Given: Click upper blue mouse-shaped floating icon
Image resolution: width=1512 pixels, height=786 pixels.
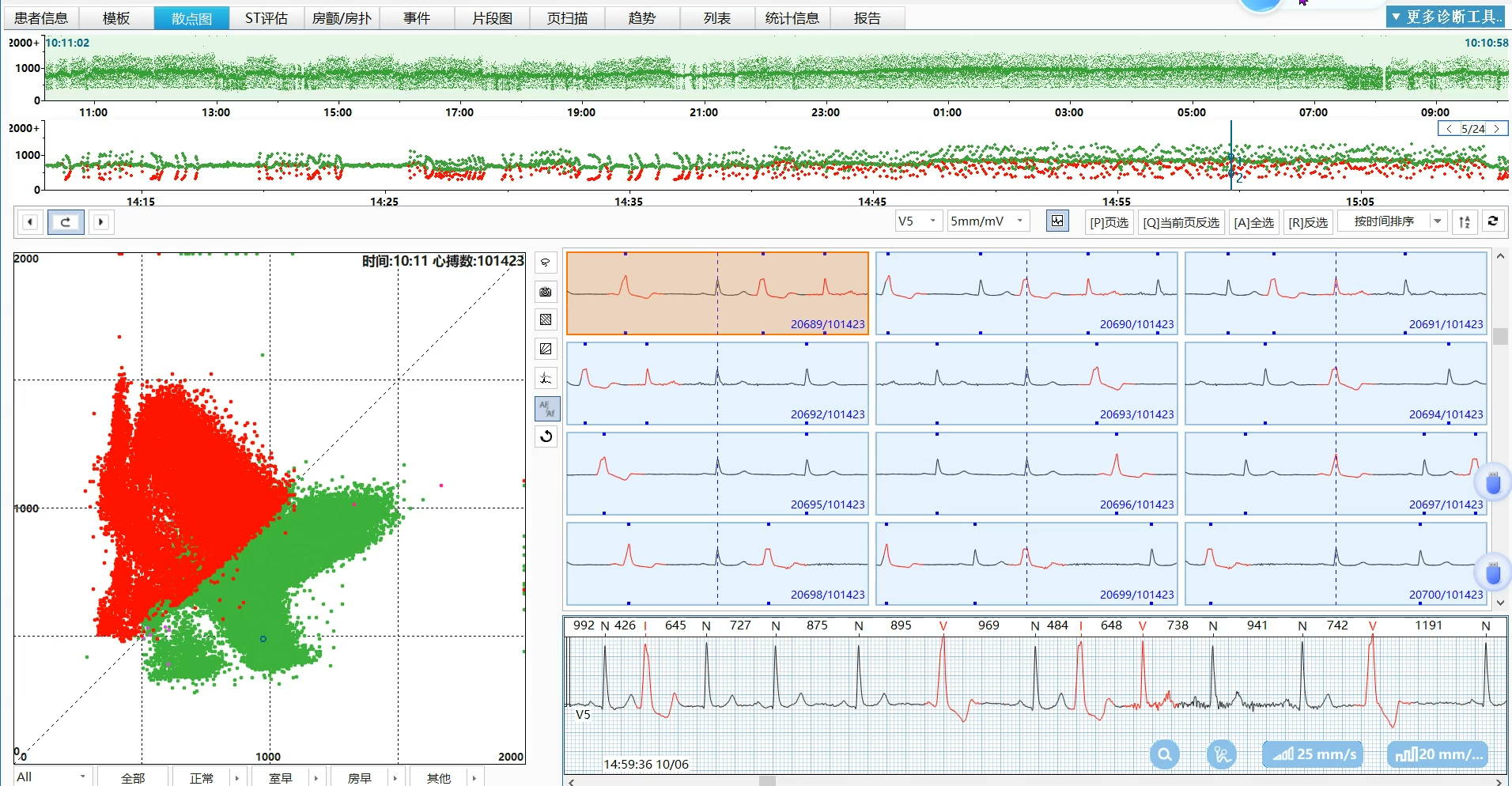Looking at the screenshot, I should pyautogui.click(x=1493, y=482).
